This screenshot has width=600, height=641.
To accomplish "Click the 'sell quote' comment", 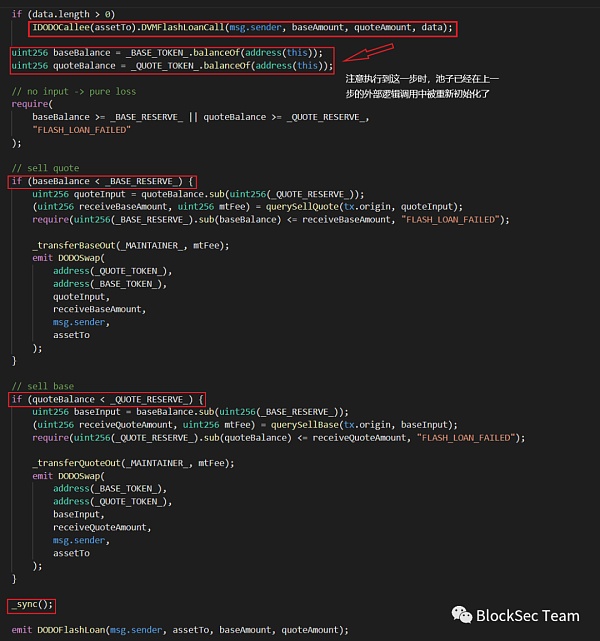I will tap(44, 167).
